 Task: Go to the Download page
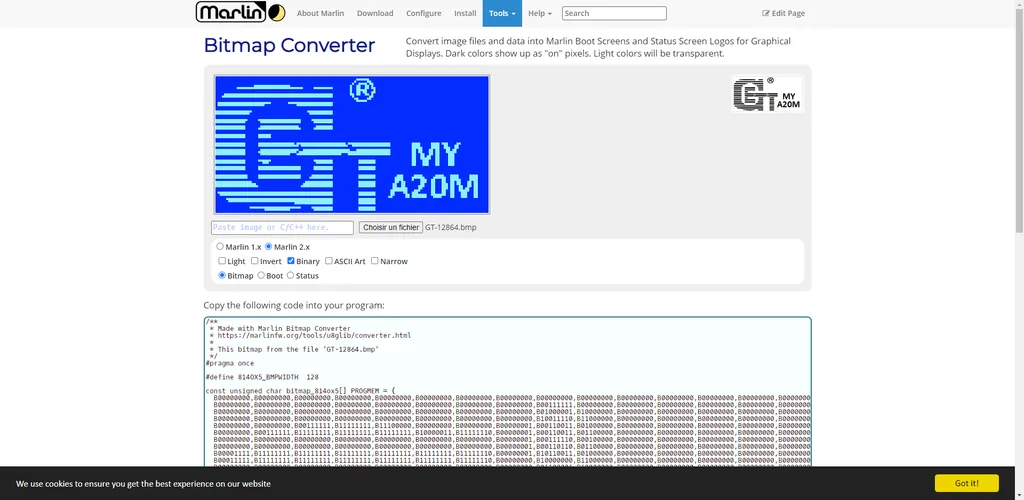pyautogui.click(x=375, y=13)
